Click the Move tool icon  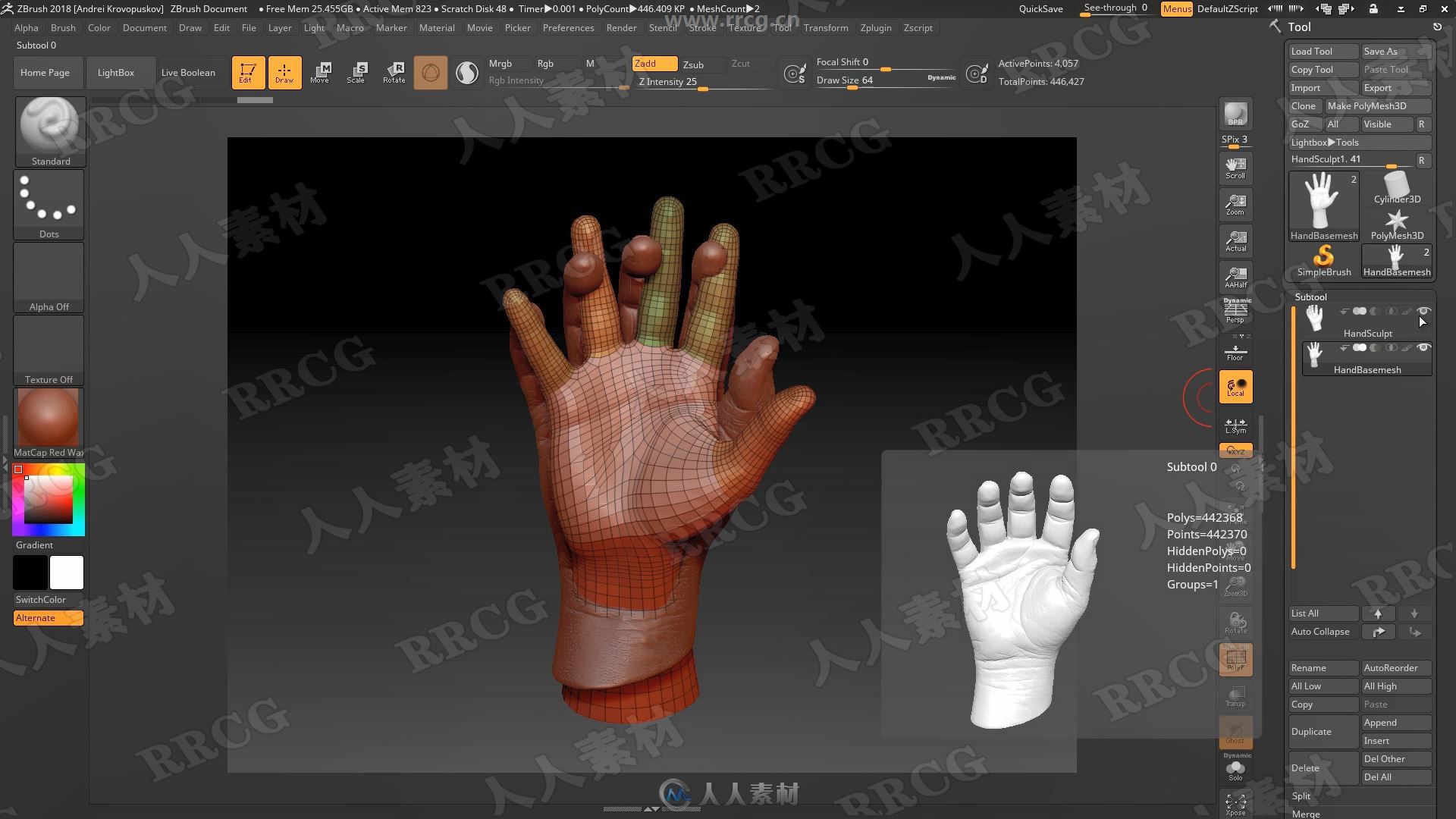pyautogui.click(x=321, y=71)
